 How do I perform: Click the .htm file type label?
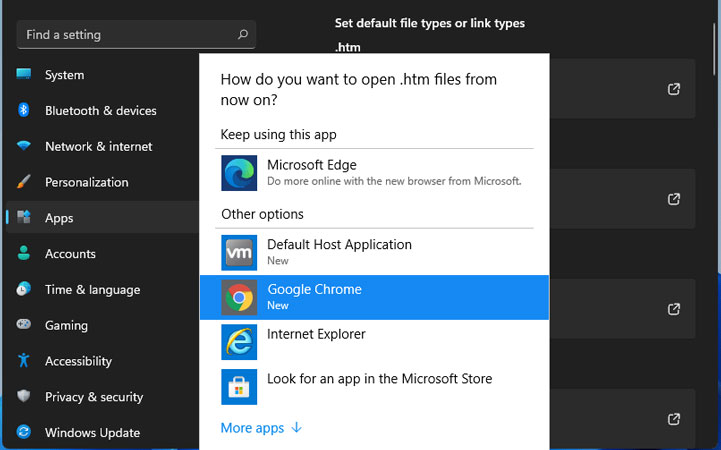tap(348, 47)
